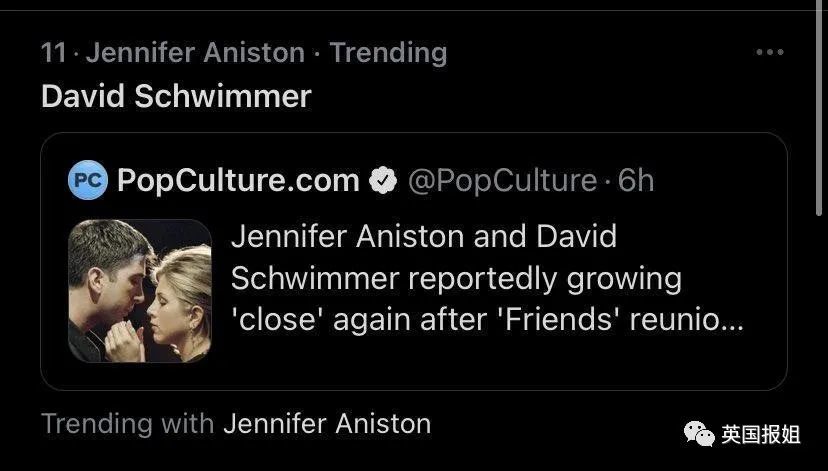Screen dimensions: 828x471
Task: Click the @PopCulture handle
Action: pyautogui.click(x=502, y=181)
